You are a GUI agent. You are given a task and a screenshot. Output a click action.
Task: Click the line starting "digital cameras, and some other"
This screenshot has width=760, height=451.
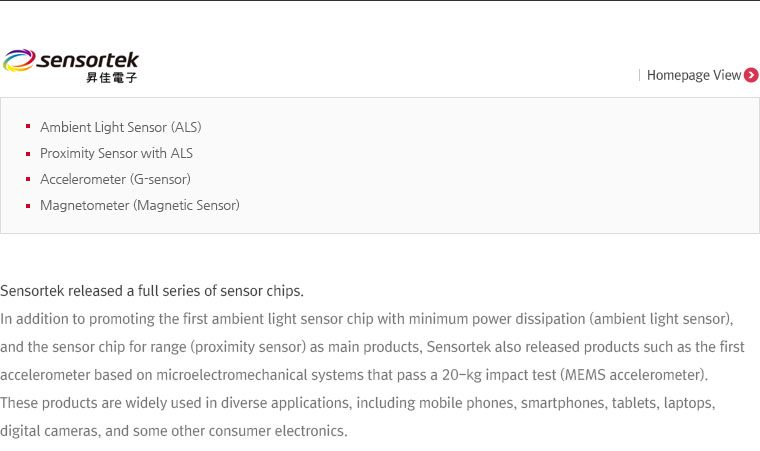pos(174,431)
